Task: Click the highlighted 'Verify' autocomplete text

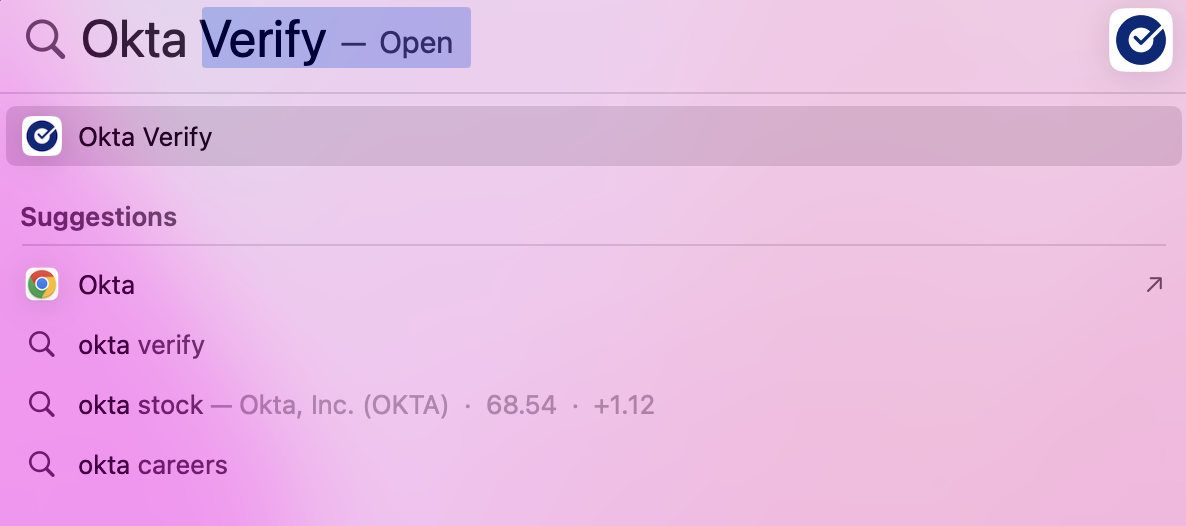Action: (x=265, y=39)
